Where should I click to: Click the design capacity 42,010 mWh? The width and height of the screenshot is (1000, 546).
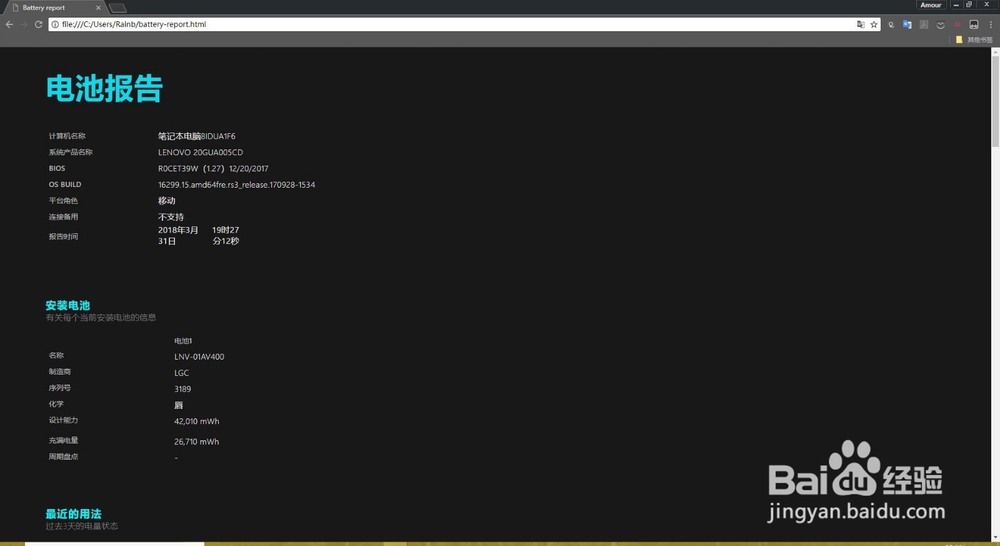coord(196,421)
